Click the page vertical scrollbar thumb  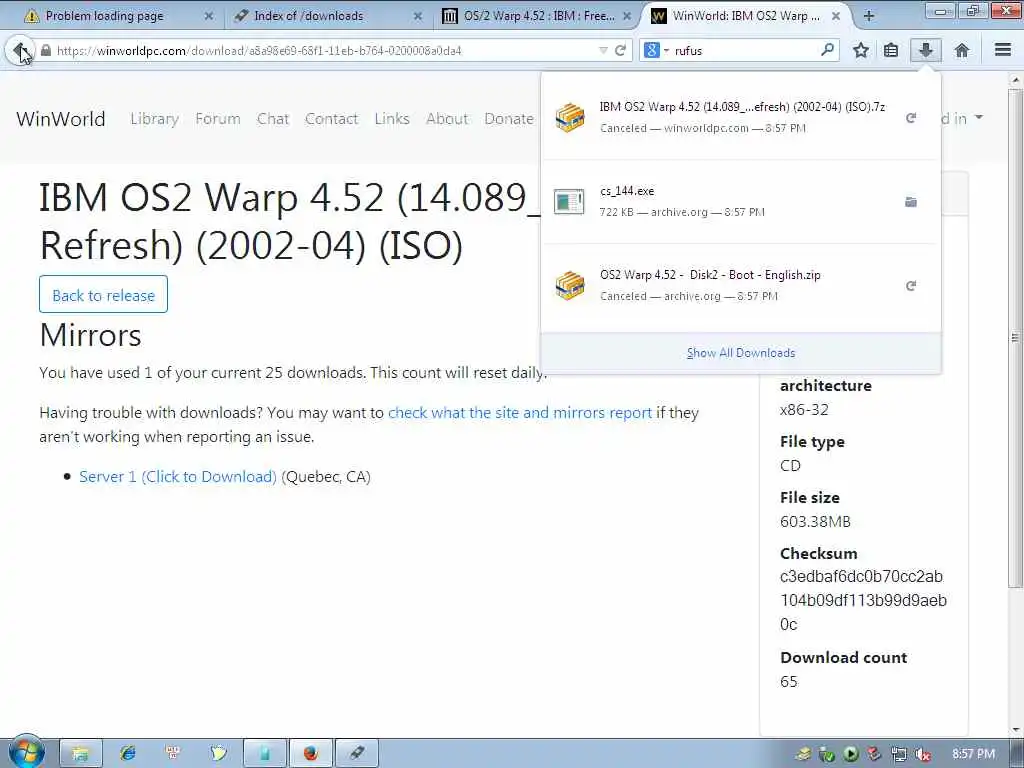(1015, 338)
